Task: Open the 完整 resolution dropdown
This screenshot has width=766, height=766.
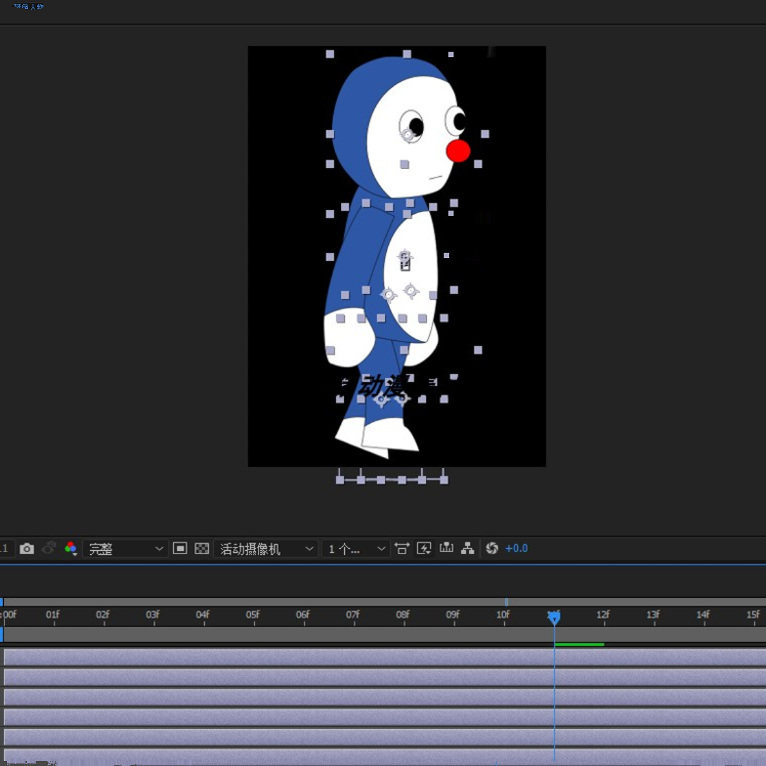Action: click(x=125, y=549)
